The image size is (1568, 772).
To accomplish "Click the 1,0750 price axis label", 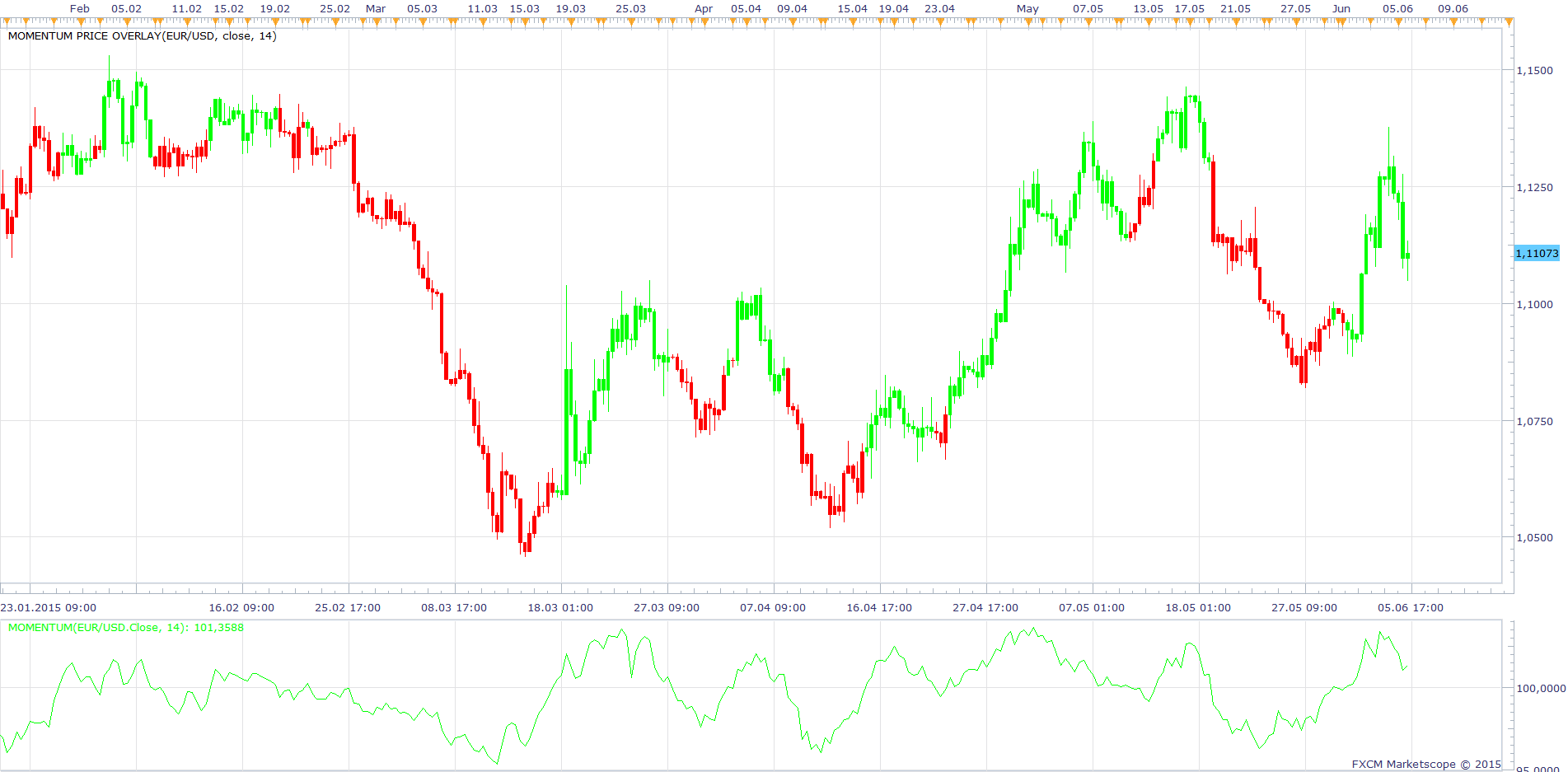I will click(1535, 422).
